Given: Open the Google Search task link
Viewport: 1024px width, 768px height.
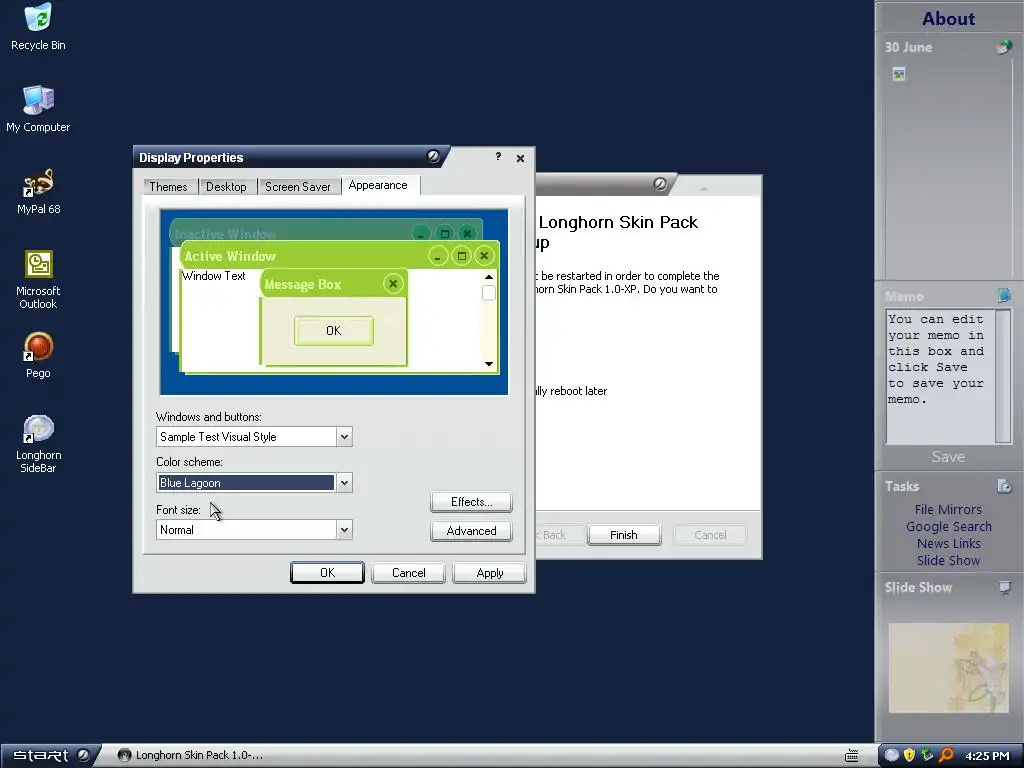Looking at the screenshot, I should click(x=948, y=526).
